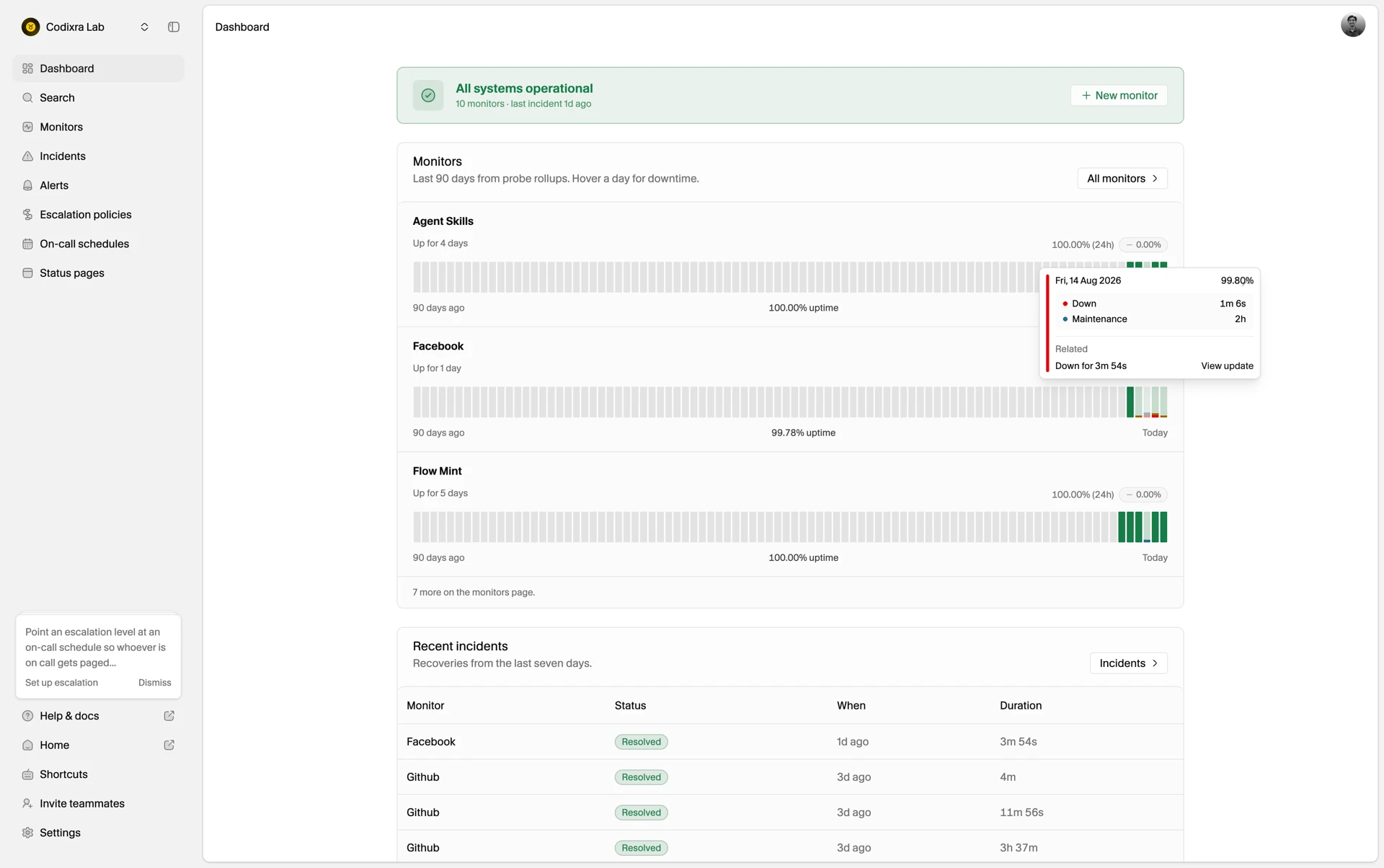Open the Alerts menu item
1384x868 pixels.
pyautogui.click(x=98, y=185)
